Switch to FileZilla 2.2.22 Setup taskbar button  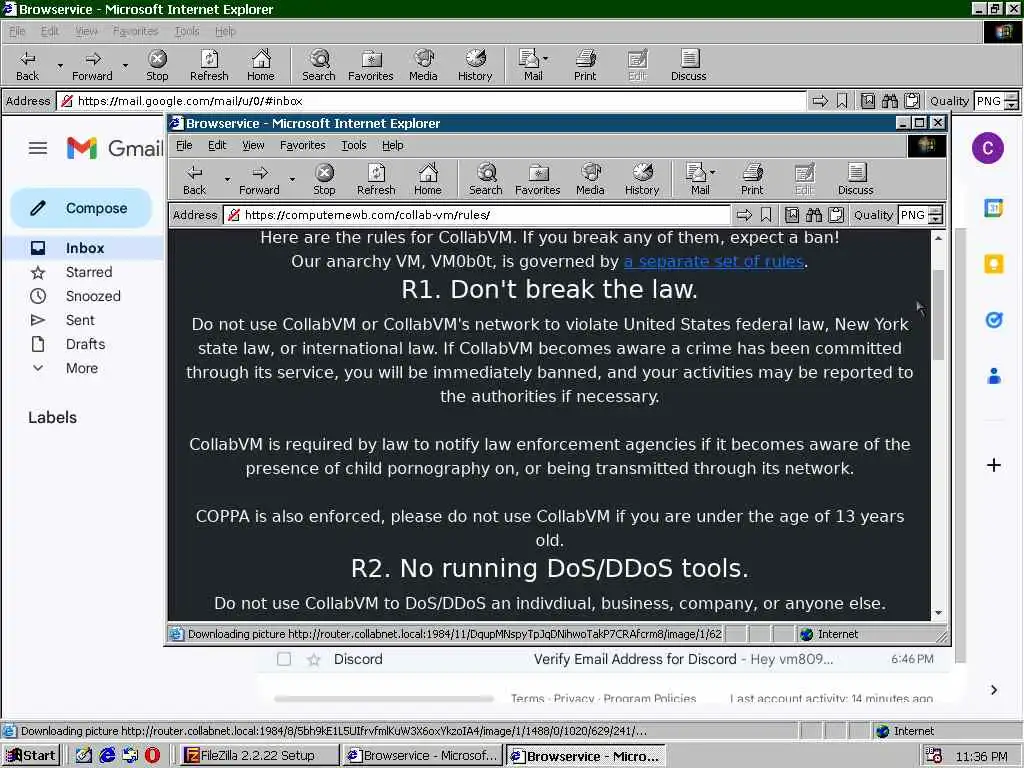pyautogui.click(x=259, y=756)
